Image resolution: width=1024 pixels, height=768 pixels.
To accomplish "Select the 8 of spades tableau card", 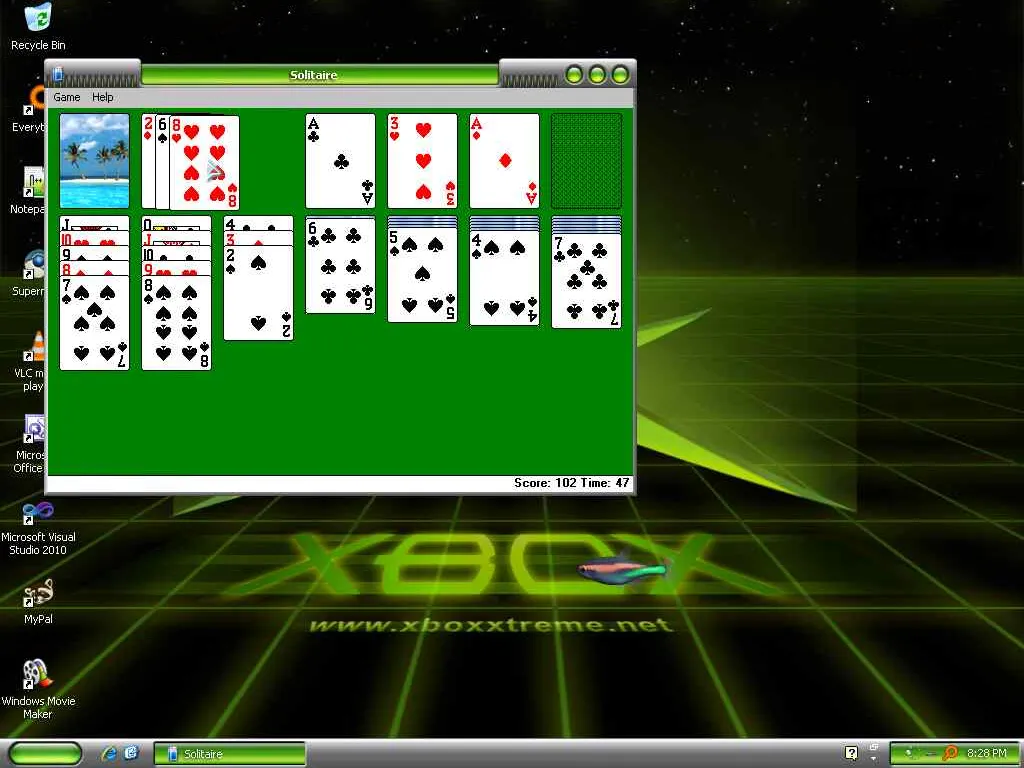I will (x=176, y=323).
